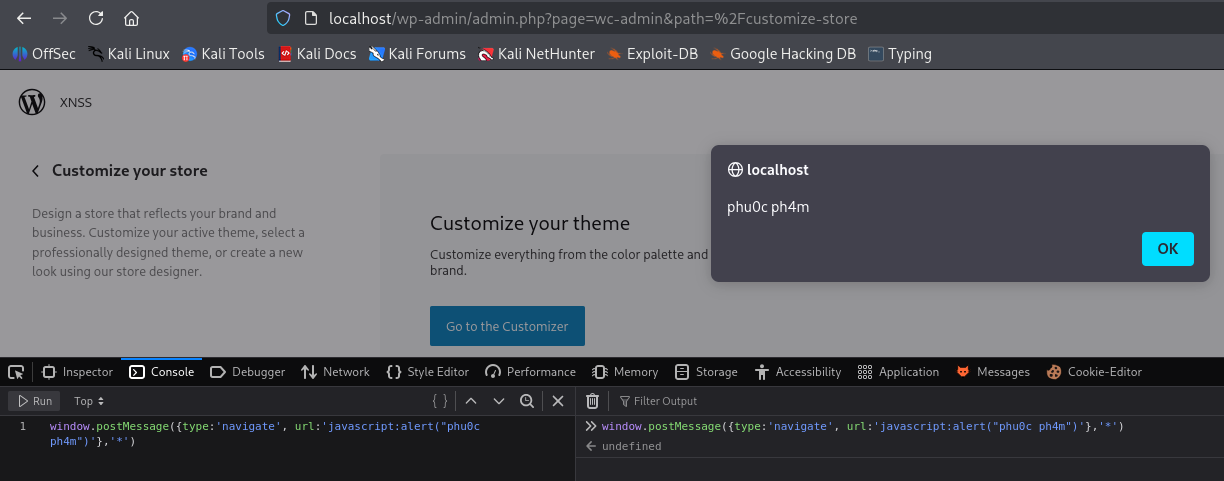Open reverse history search magnifier icon
Viewport: 1224px width, 481px height.
point(527,401)
